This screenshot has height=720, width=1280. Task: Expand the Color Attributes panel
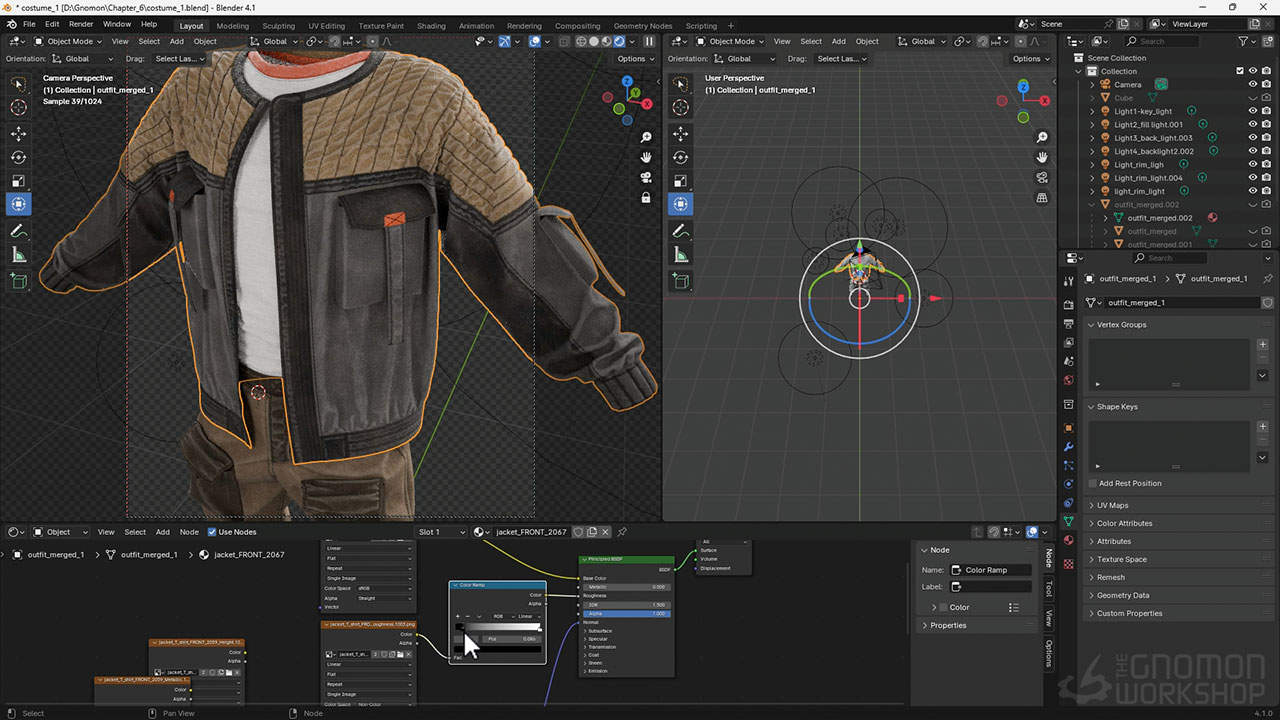1124,523
